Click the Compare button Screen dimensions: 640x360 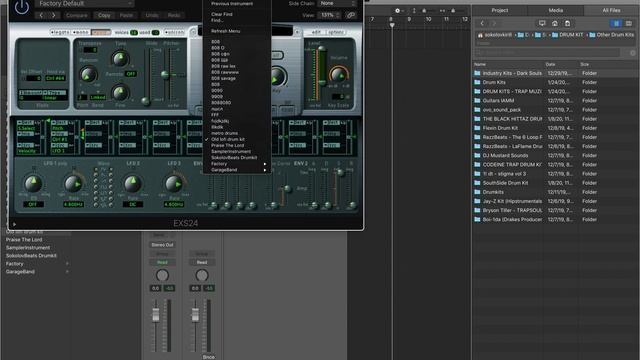[77, 15]
